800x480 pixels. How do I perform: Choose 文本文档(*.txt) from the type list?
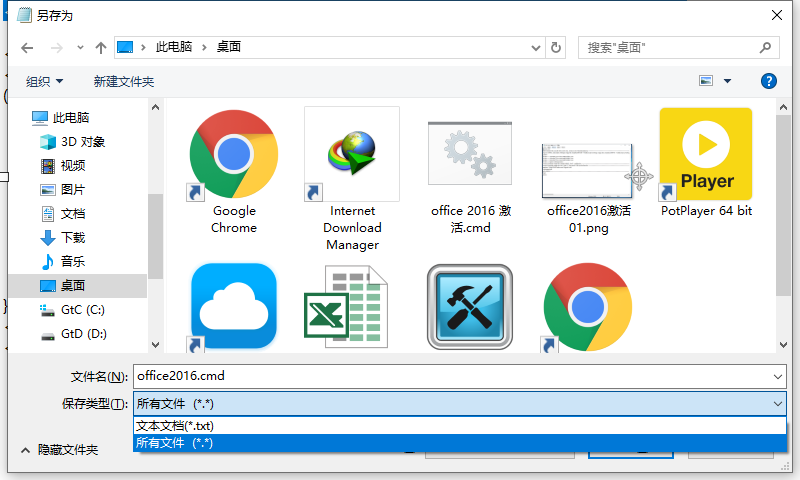pyautogui.click(x=460, y=426)
